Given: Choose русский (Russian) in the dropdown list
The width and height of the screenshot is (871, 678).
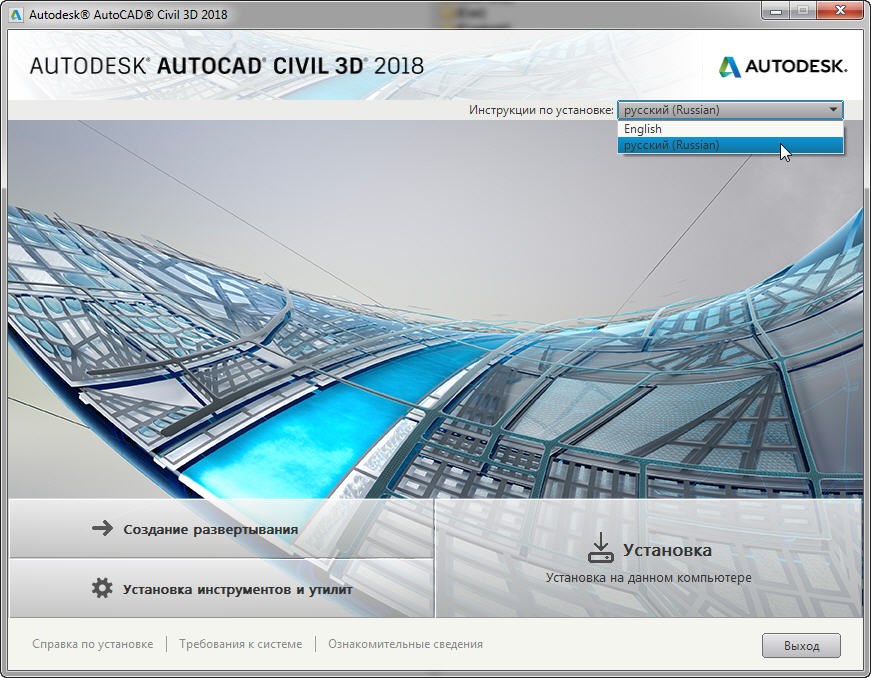Looking at the screenshot, I should click(730, 145).
